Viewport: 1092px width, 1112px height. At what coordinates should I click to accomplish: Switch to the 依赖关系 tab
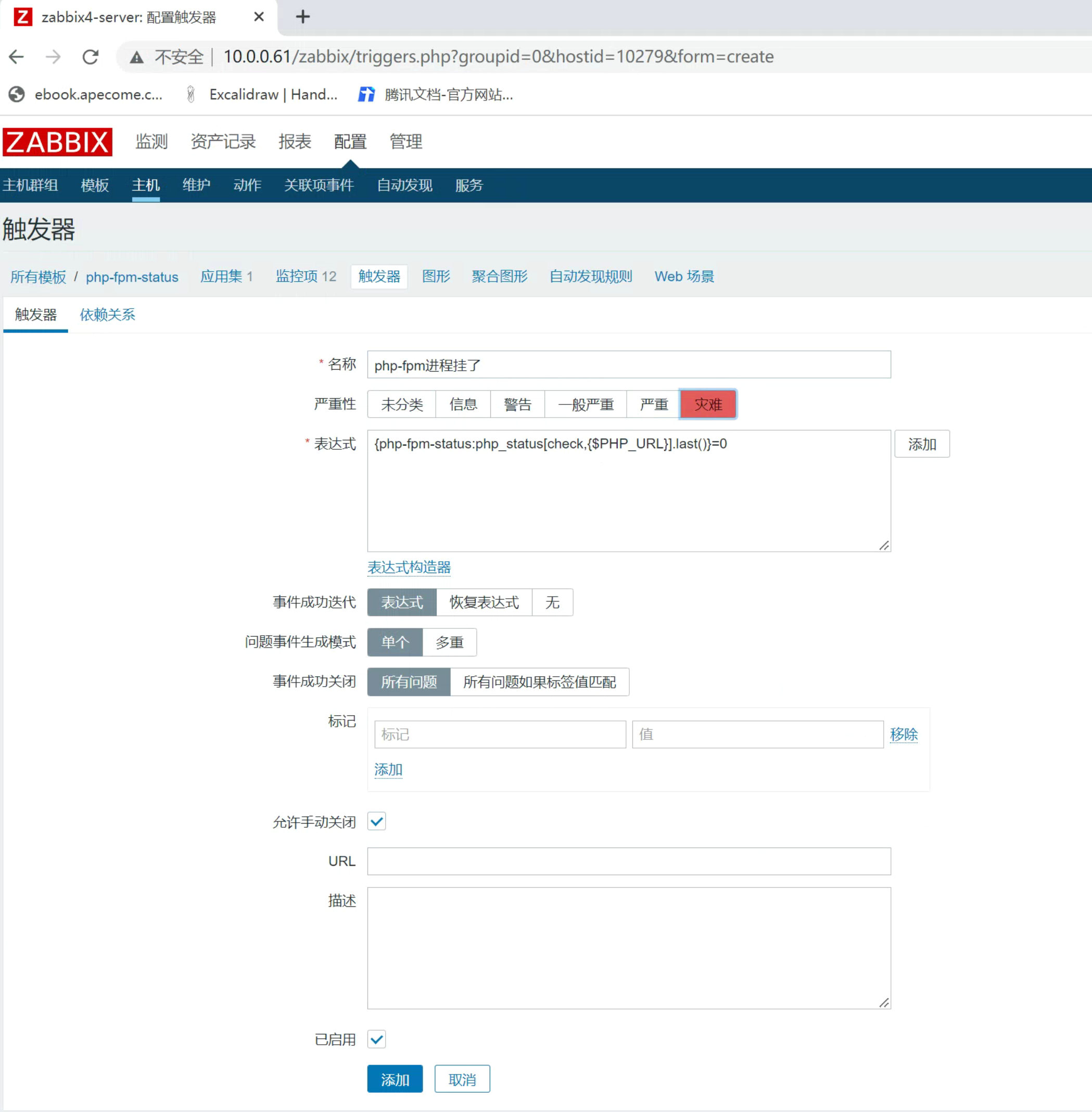coord(107,314)
